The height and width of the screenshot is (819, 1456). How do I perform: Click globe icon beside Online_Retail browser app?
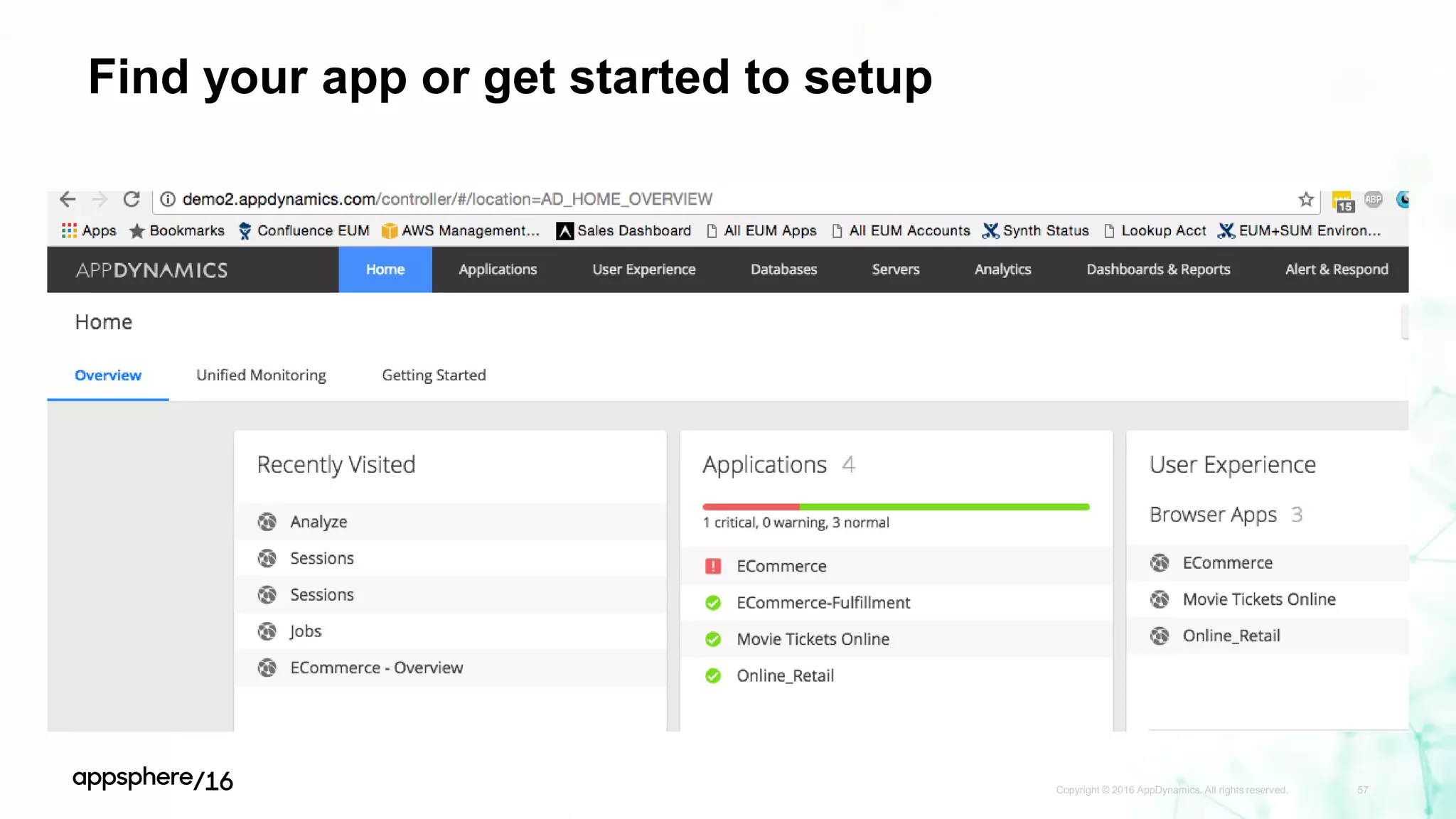(x=1160, y=636)
